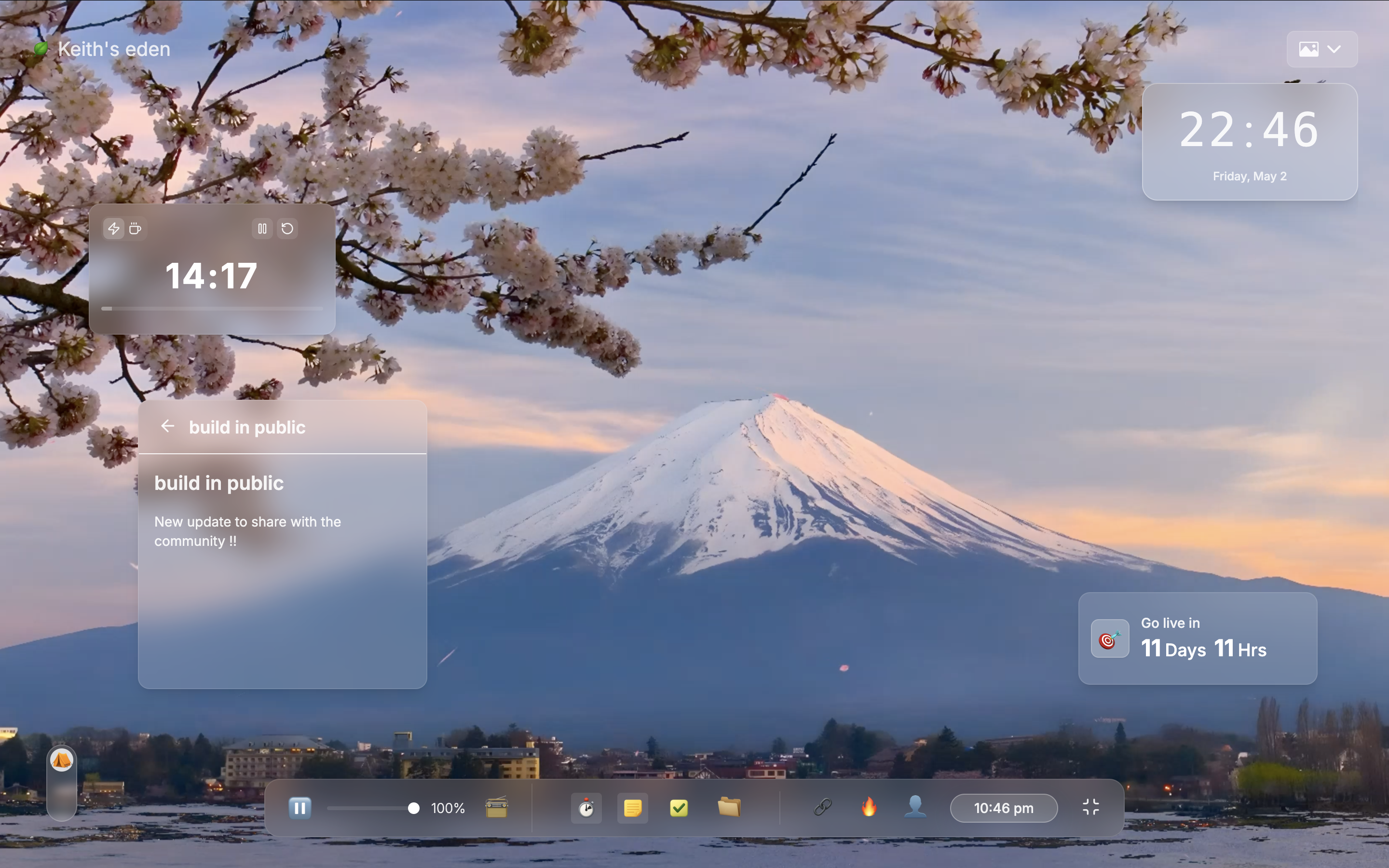The image size is (1389, 868).
Task: Toggle the stopwatch timer widget
Action: (x=586, y=808)
